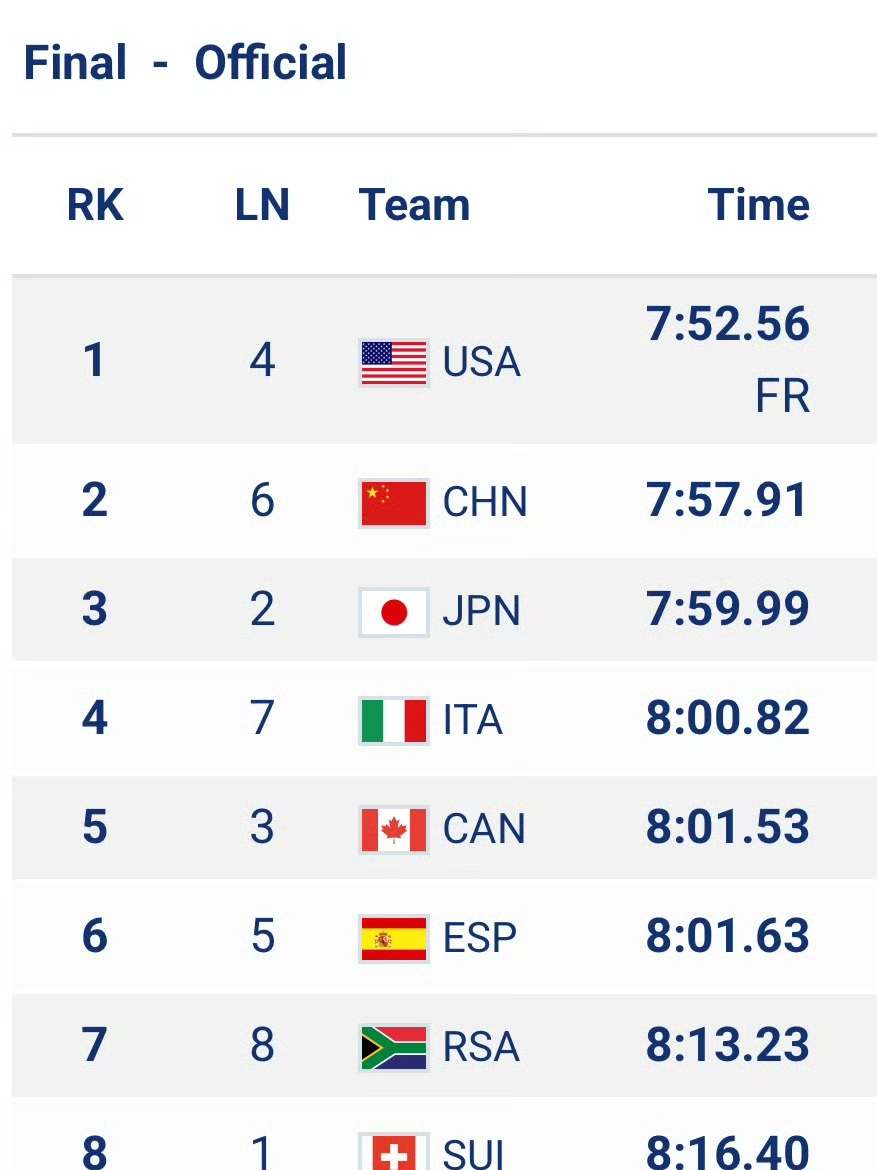
Task: Click the USA flag icon
Action: click(x=393, y=363)
